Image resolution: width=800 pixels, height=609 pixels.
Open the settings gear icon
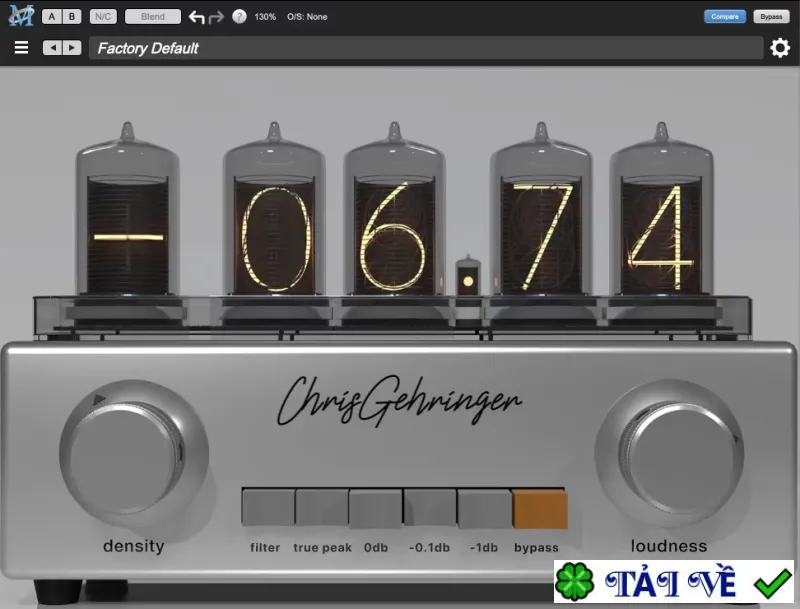(780, 48)
